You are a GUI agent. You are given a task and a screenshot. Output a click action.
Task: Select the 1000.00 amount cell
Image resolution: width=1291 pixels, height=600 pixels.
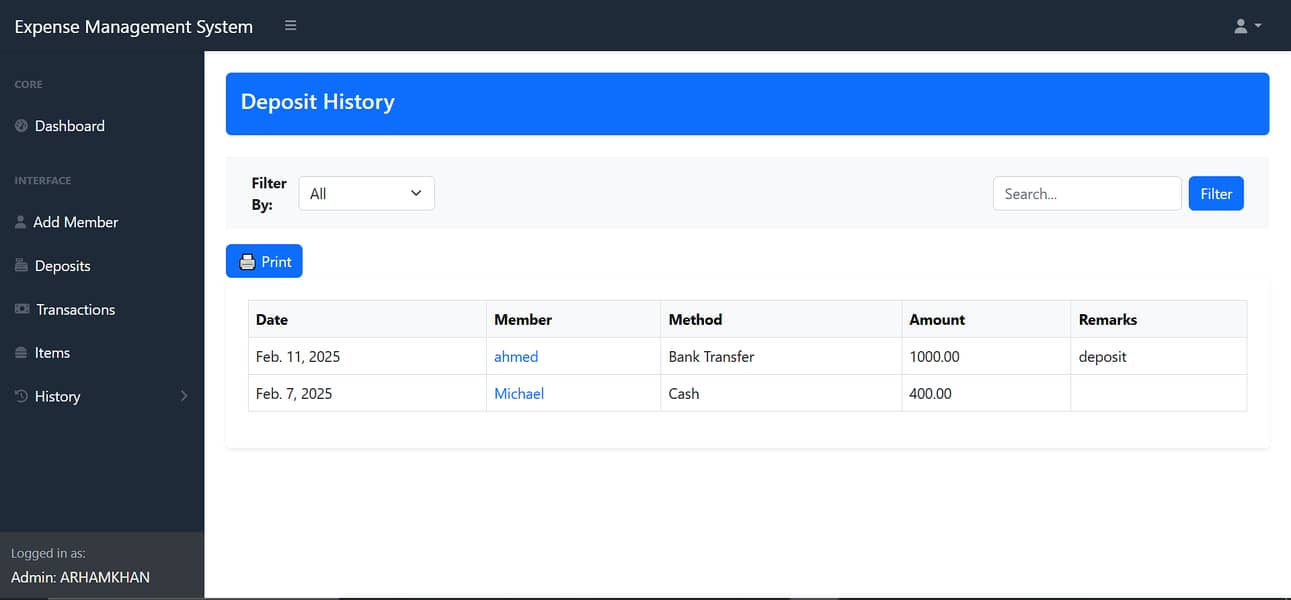[x=987, y=356]
